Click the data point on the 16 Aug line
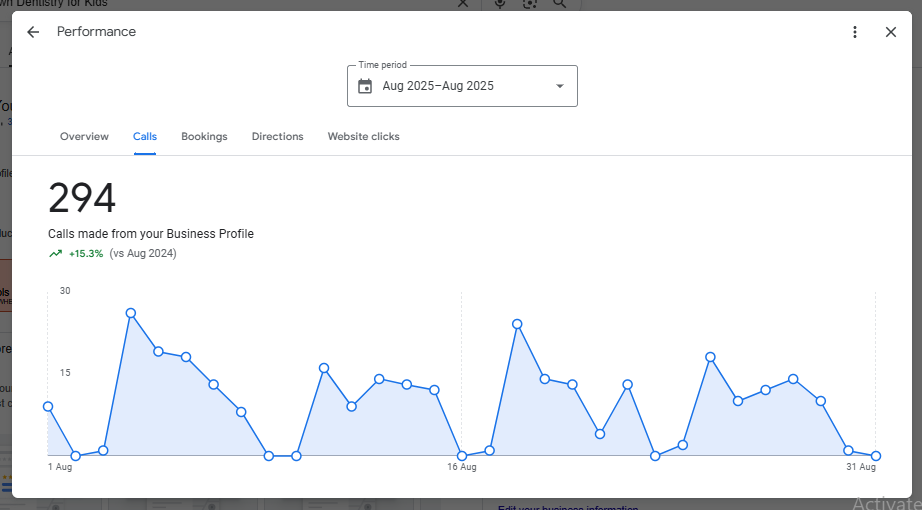 [x=462, y=456]
